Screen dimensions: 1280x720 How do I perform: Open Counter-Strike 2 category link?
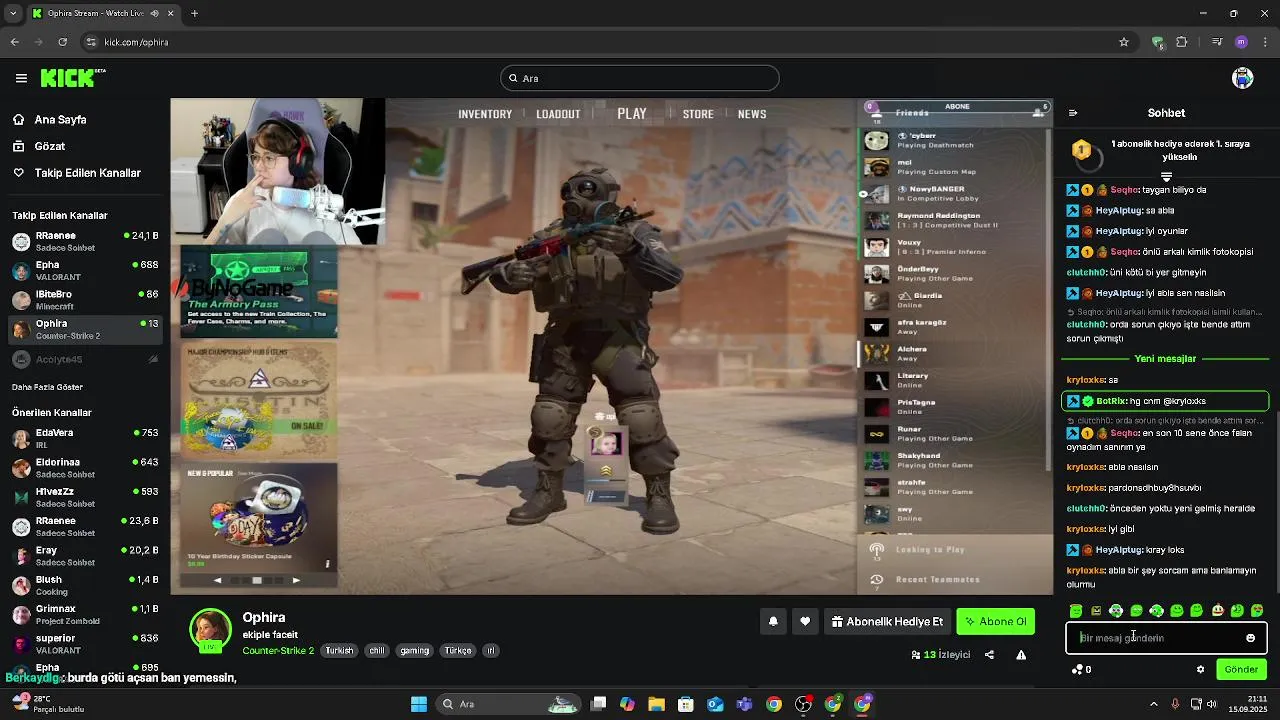278,651
